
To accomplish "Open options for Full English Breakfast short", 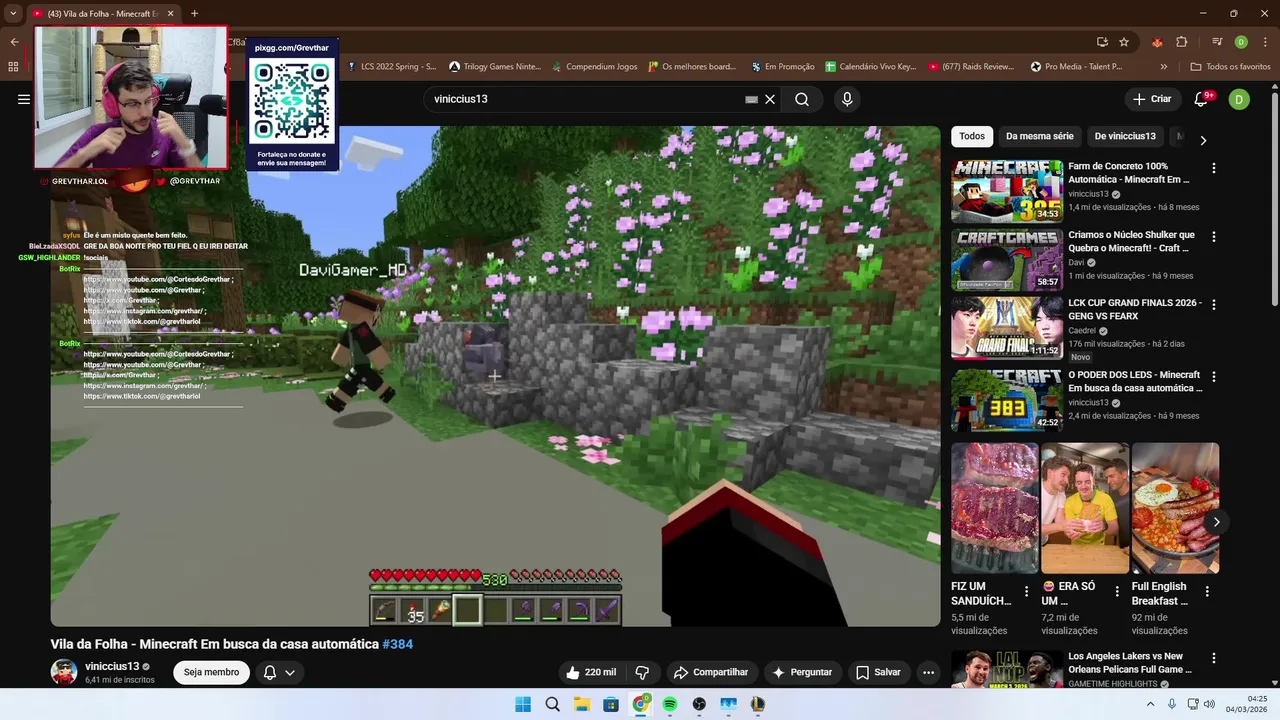I will 1207,591.
